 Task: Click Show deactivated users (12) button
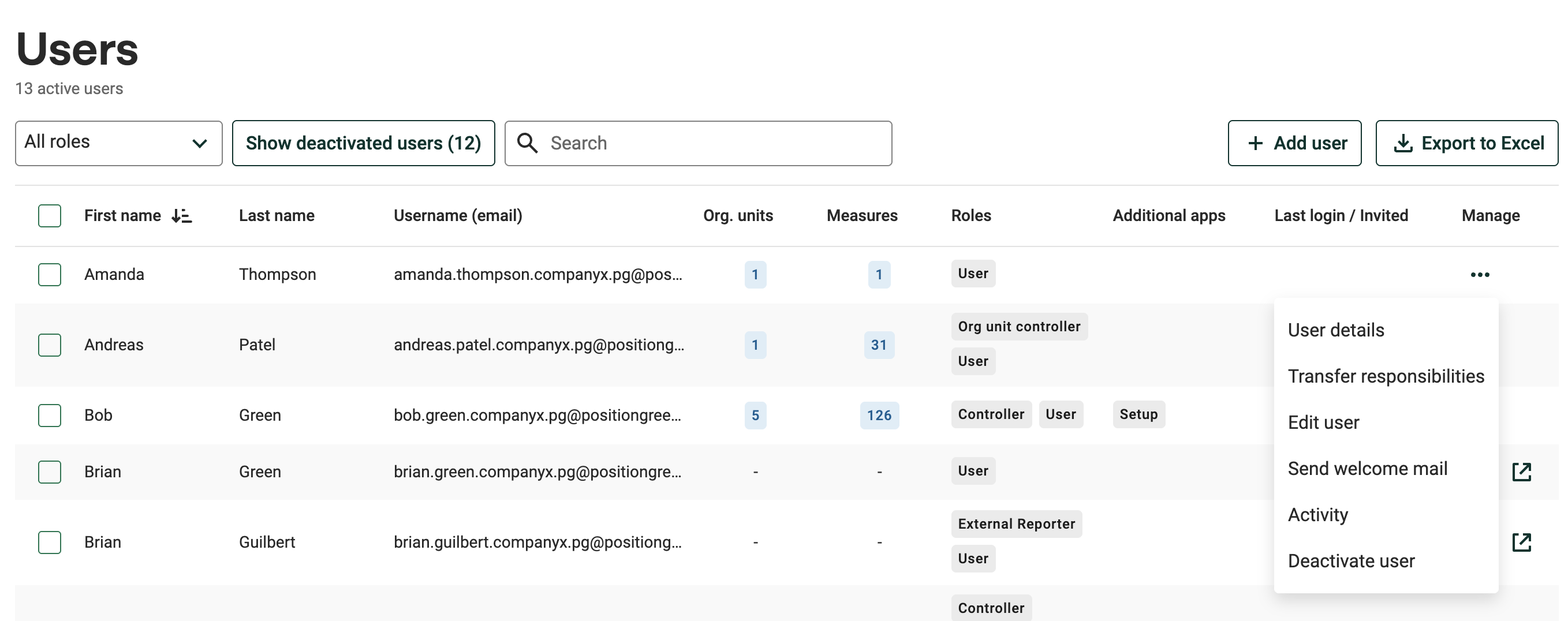(363, 144)
